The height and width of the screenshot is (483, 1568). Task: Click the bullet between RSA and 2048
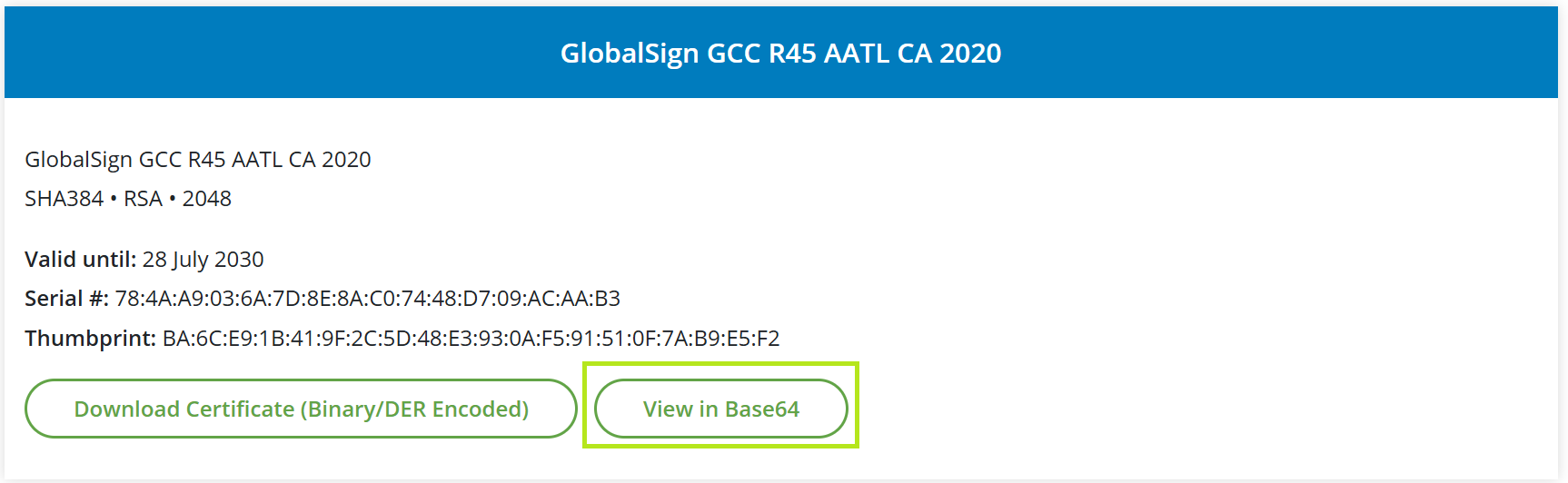tap(172, 199)
